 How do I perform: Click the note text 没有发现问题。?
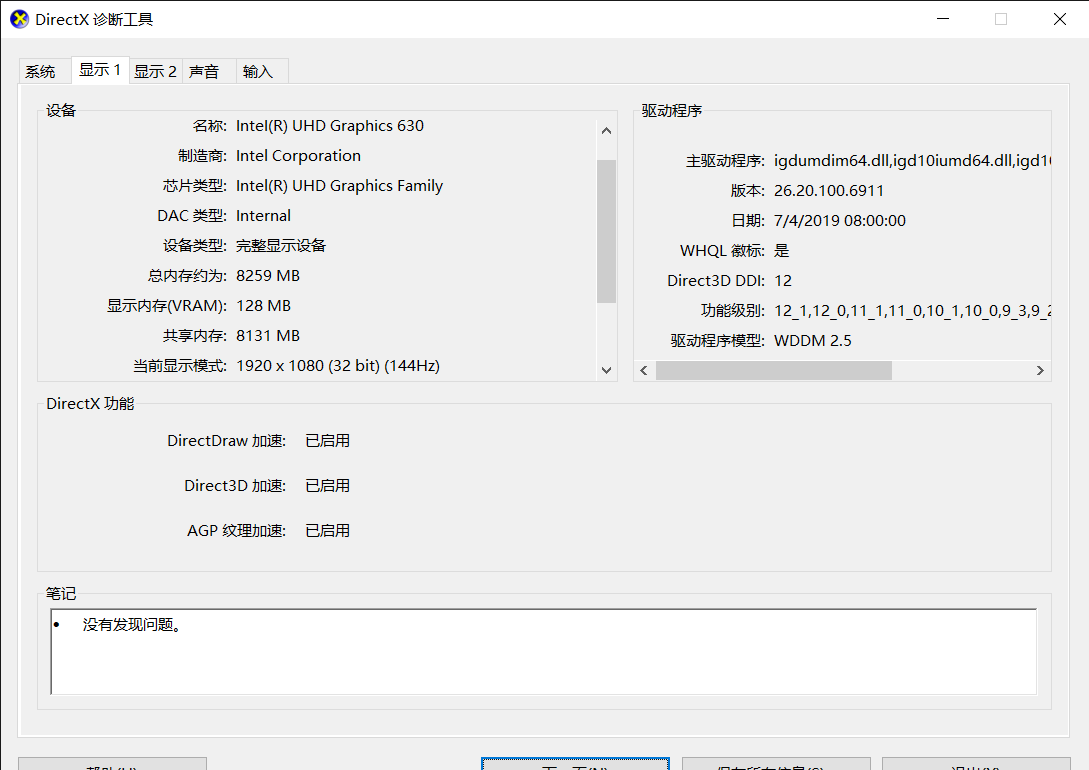tap(133, 625)
